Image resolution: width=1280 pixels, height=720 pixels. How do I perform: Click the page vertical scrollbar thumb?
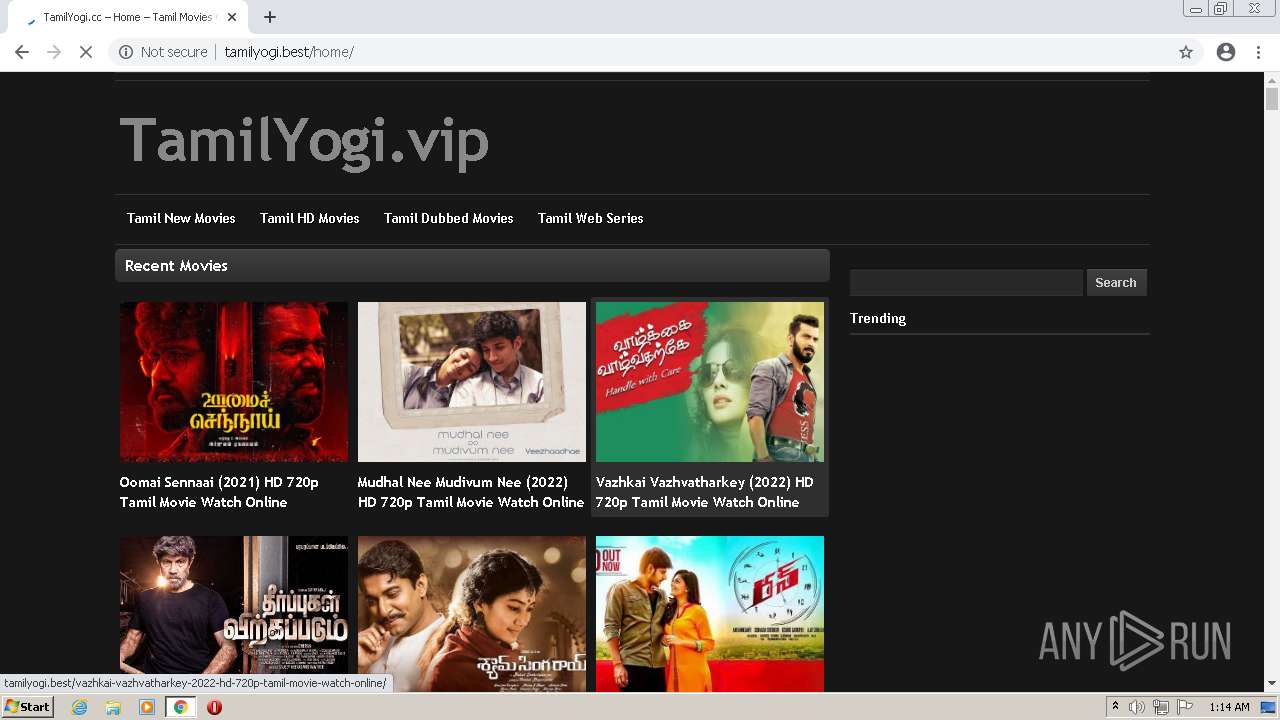click(1272, 99)
